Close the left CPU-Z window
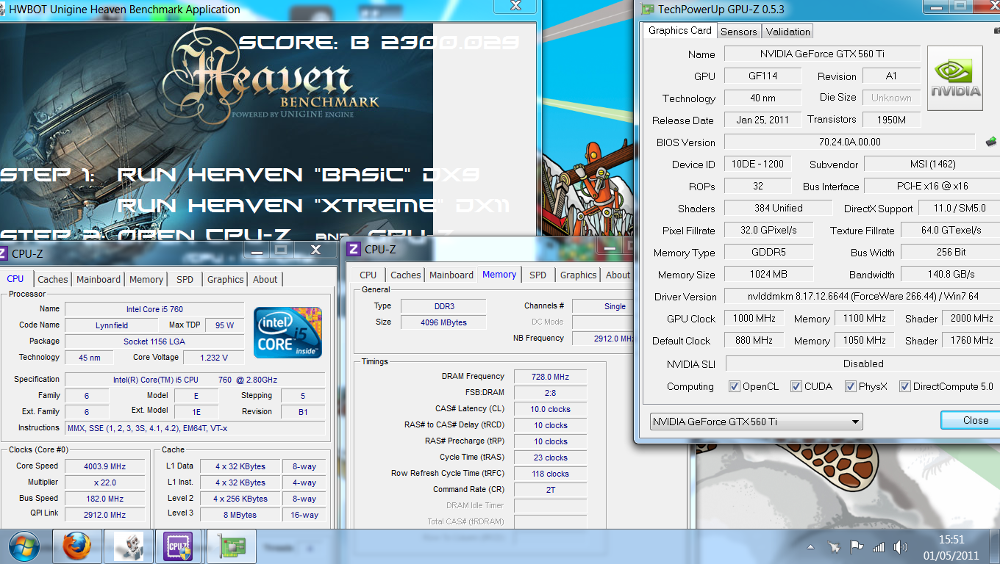 [x=315, y=249]
